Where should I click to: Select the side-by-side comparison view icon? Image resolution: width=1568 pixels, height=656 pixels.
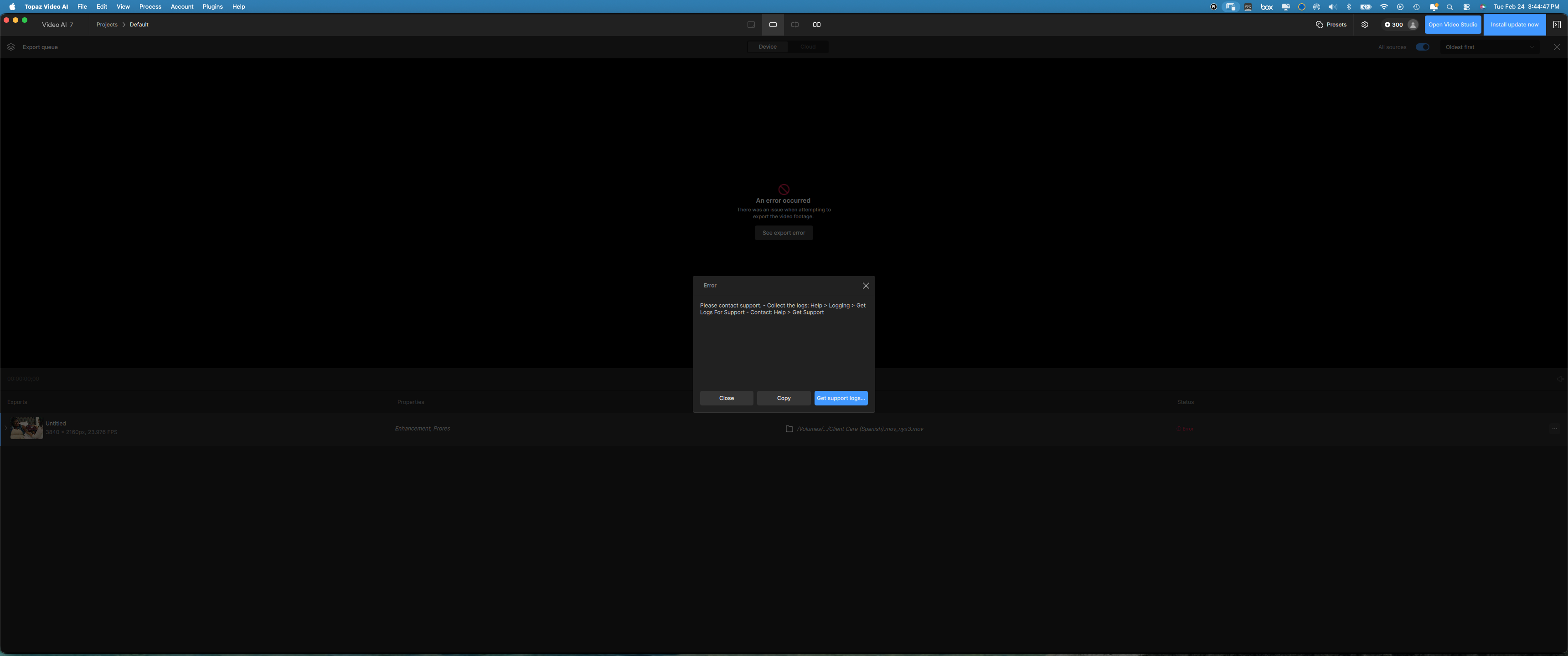tap(817, 25)
